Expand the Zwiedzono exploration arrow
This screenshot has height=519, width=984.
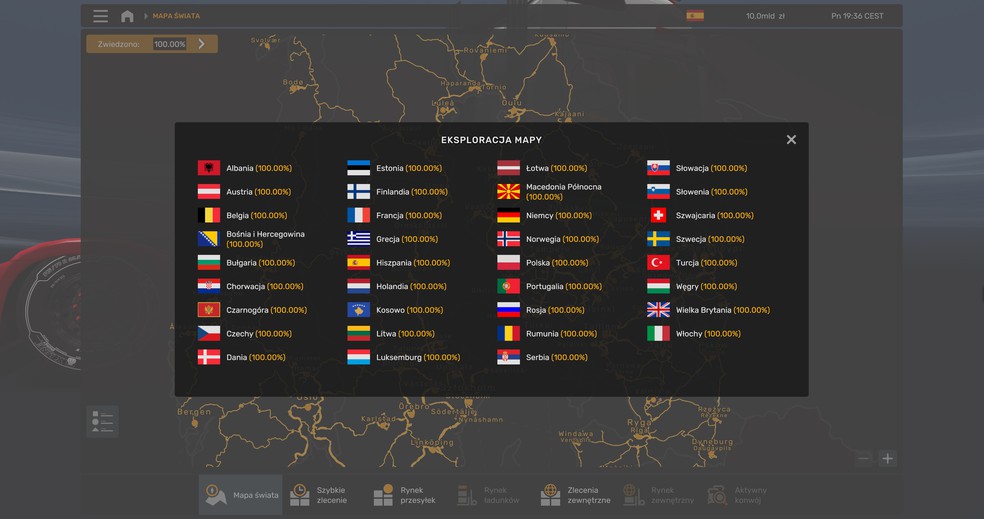pos(201,44)
